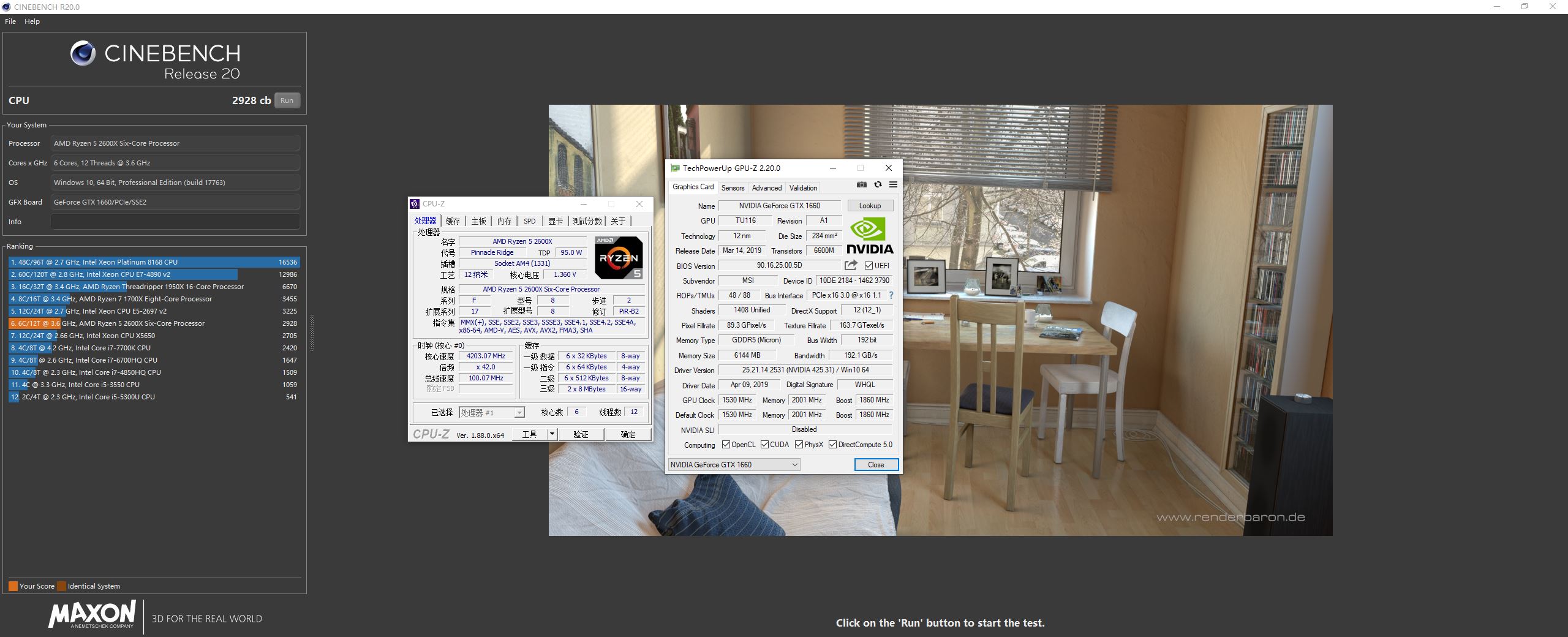Click the Info input field
Viewport: 1568px width, 637px height.
tap(175, 222)
